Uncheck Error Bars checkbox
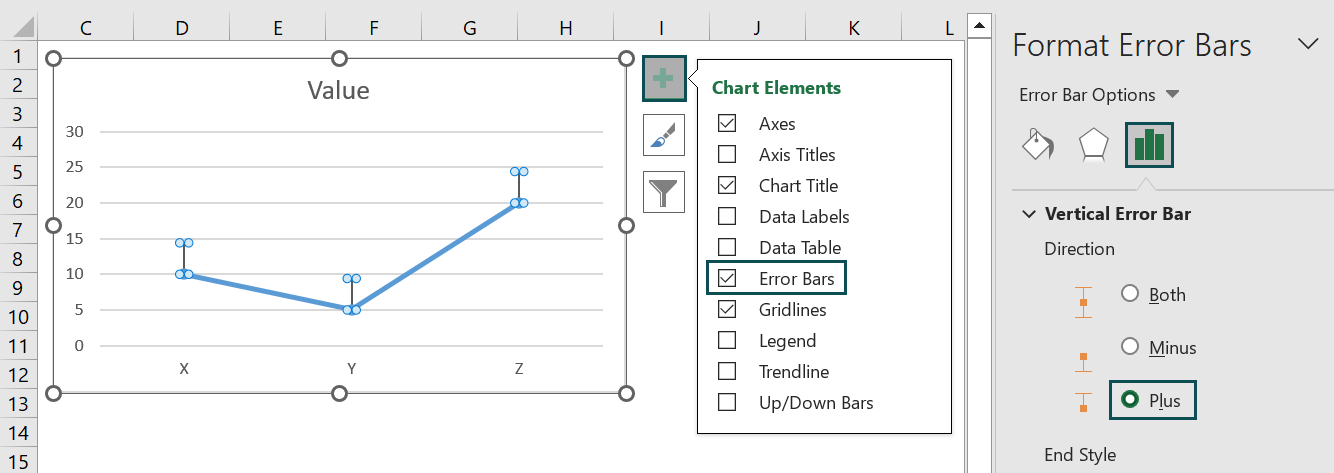The image size is (1334, 473). click(727, 278)
